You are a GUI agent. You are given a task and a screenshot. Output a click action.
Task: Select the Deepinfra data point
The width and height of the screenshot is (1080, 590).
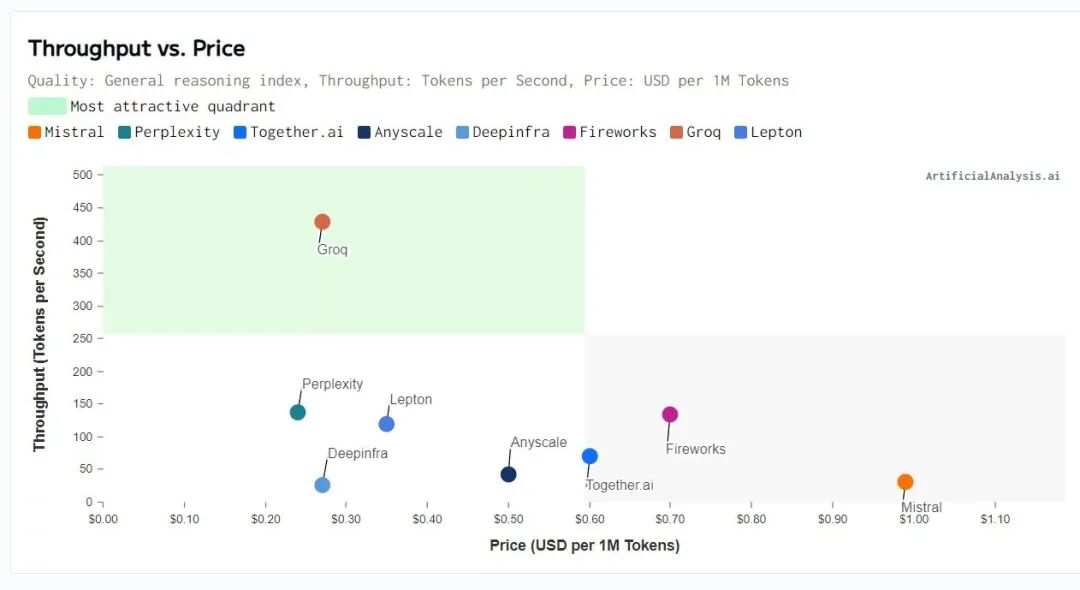point(322,485)
